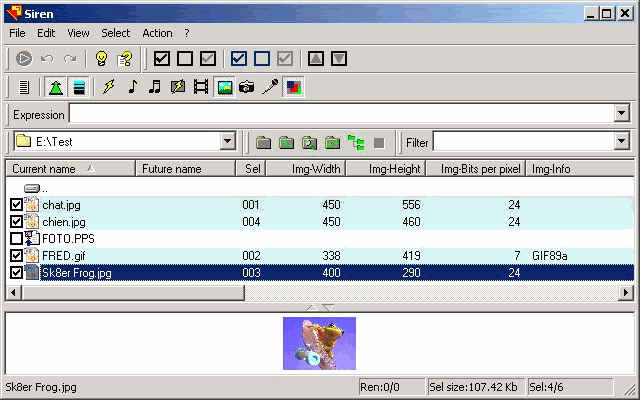640x400 pixels.
Task: Click the Img-Width column header
Action: 306,169
